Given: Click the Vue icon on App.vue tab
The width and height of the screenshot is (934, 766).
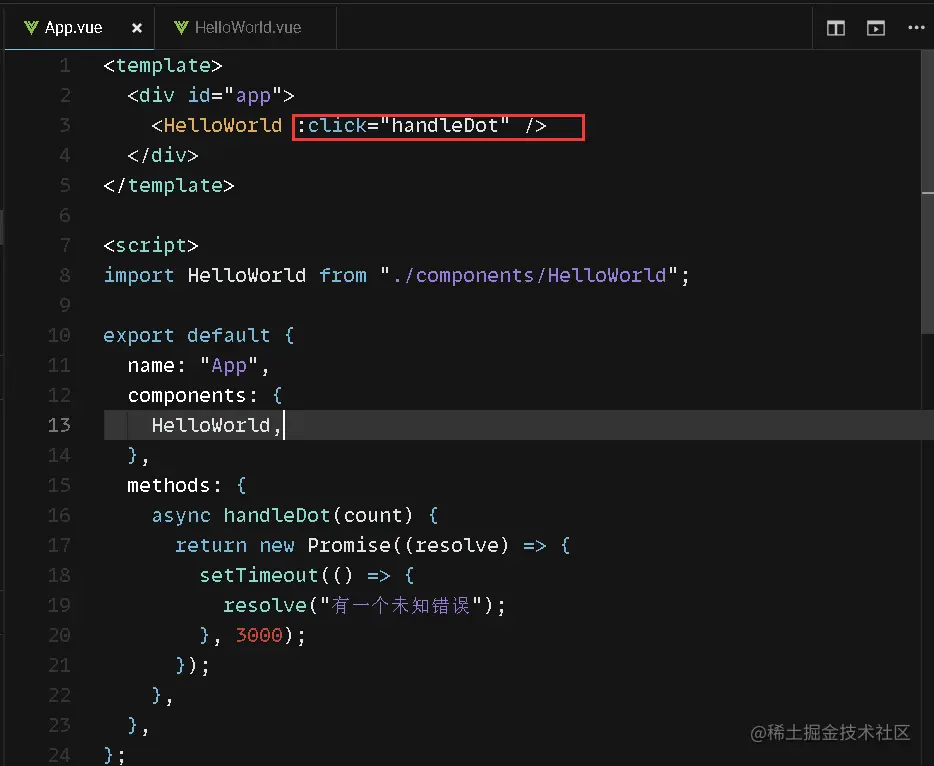Looking at the screenshot, I should coord(31,27).
